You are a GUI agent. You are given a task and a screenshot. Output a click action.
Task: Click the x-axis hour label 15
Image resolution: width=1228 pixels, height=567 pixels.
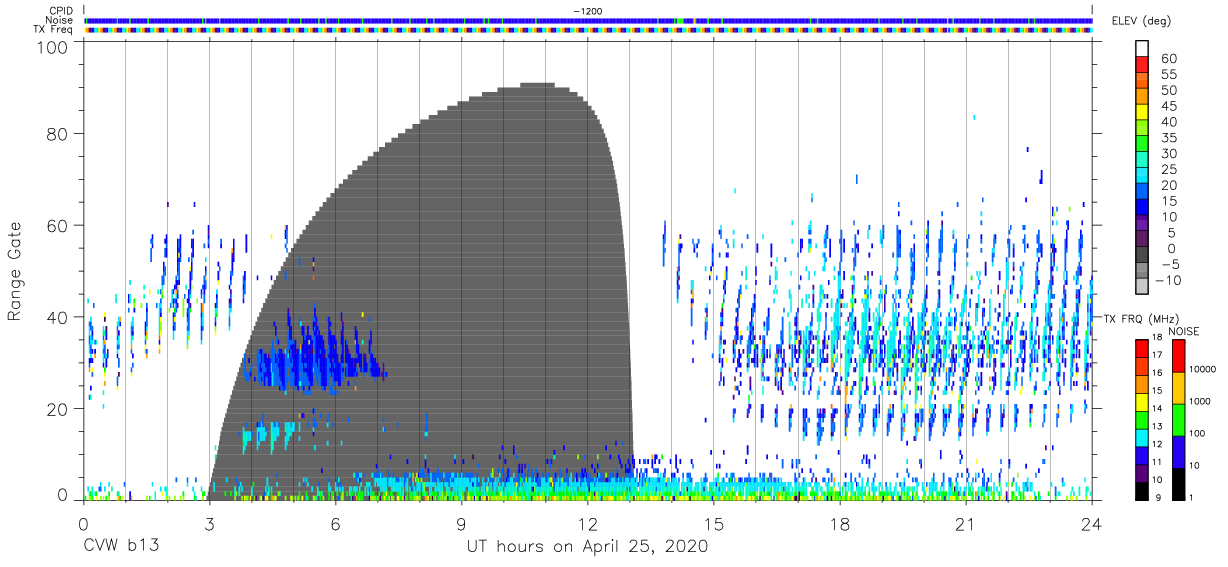pos(714,525)
